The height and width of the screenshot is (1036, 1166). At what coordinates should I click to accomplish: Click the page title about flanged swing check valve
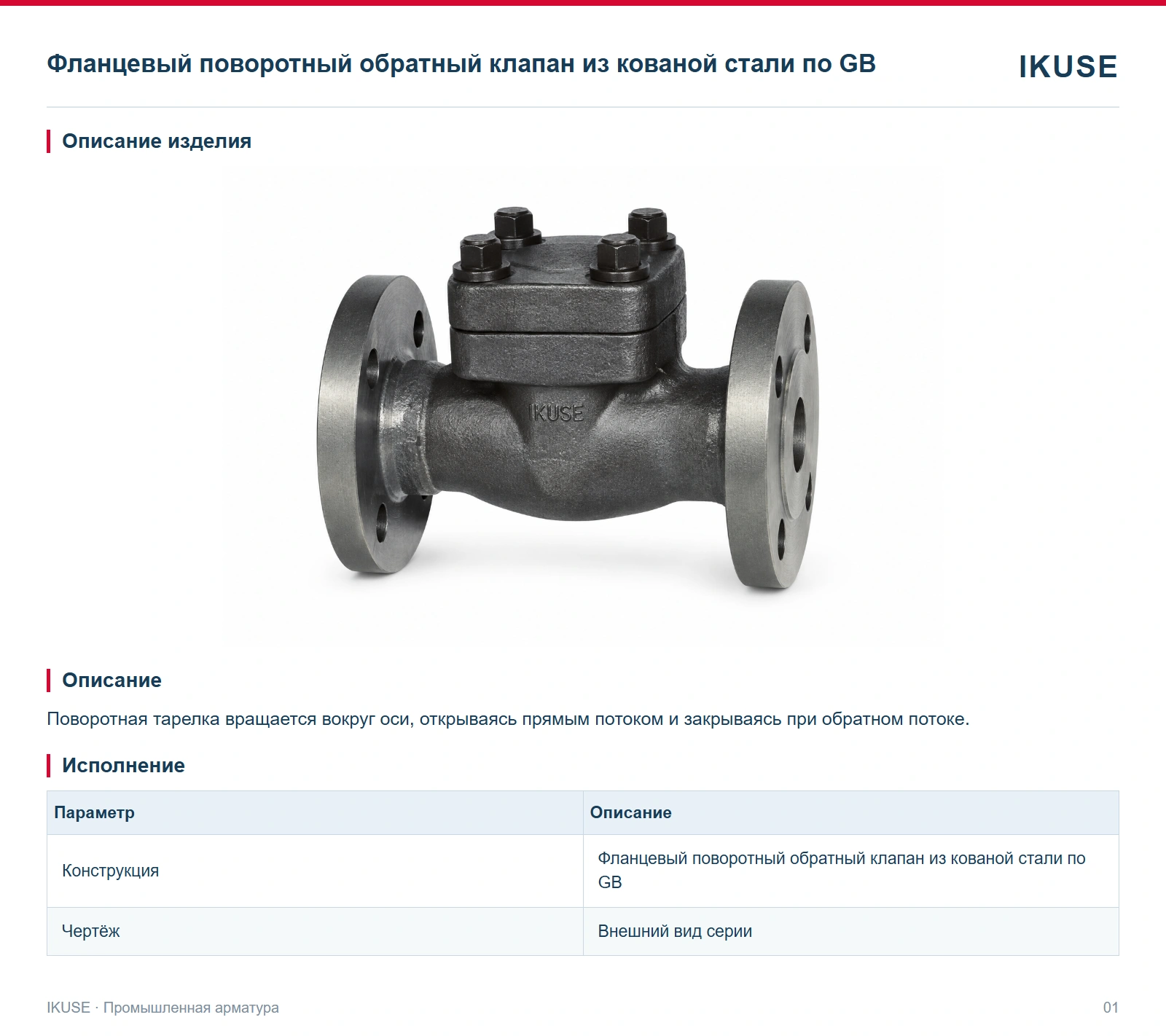tap(461, 63)
